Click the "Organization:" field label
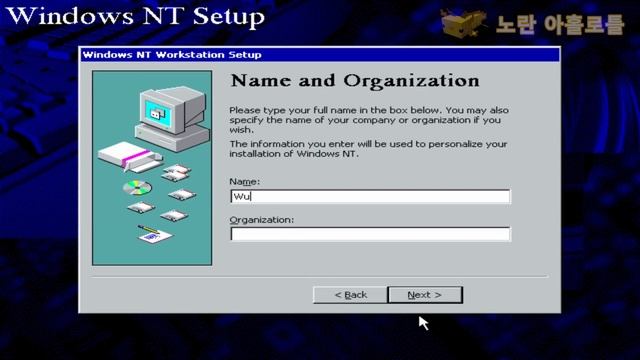The width and height of the screenshot is (640, 360). point(262,220)
